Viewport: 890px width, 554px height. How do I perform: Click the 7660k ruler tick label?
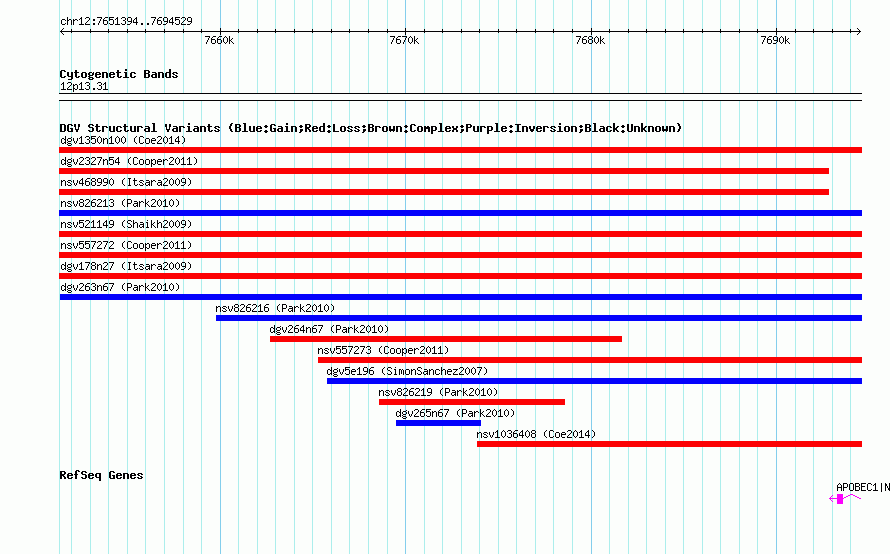219,40
